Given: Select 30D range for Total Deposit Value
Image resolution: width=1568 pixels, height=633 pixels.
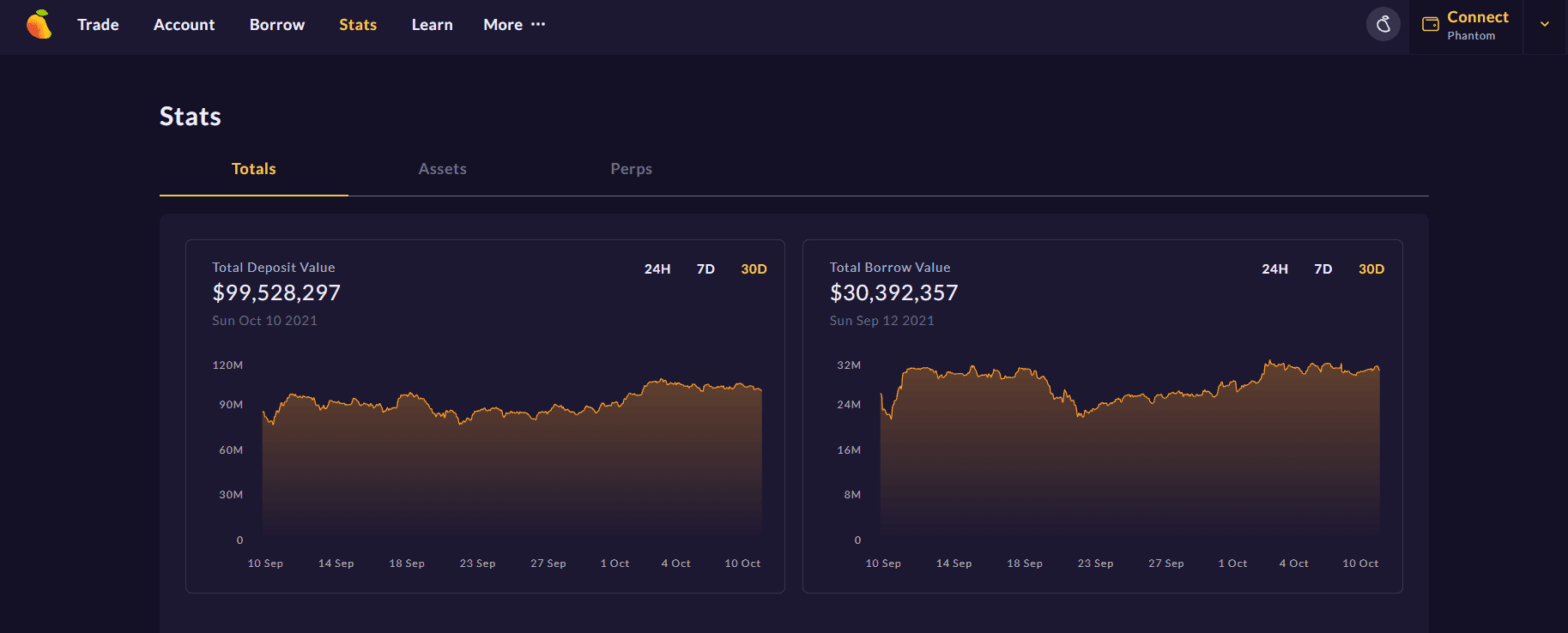Looking at the screenshot, I should (x=754, y=269).
